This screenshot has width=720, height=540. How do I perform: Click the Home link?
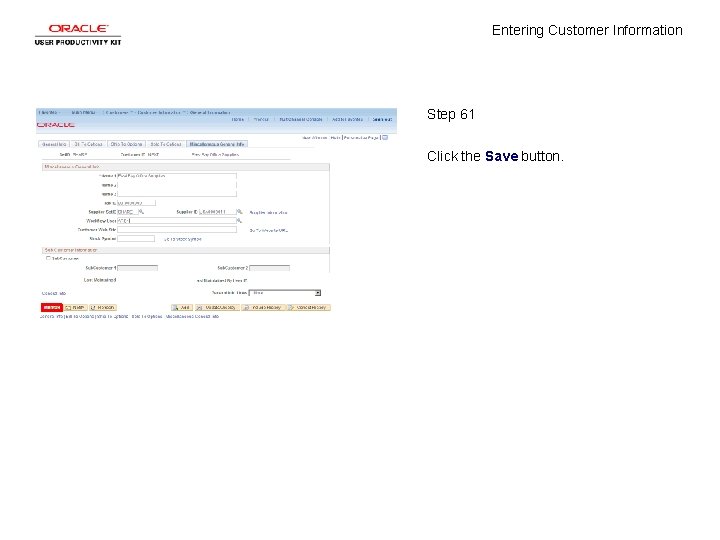tap(238, 119)
